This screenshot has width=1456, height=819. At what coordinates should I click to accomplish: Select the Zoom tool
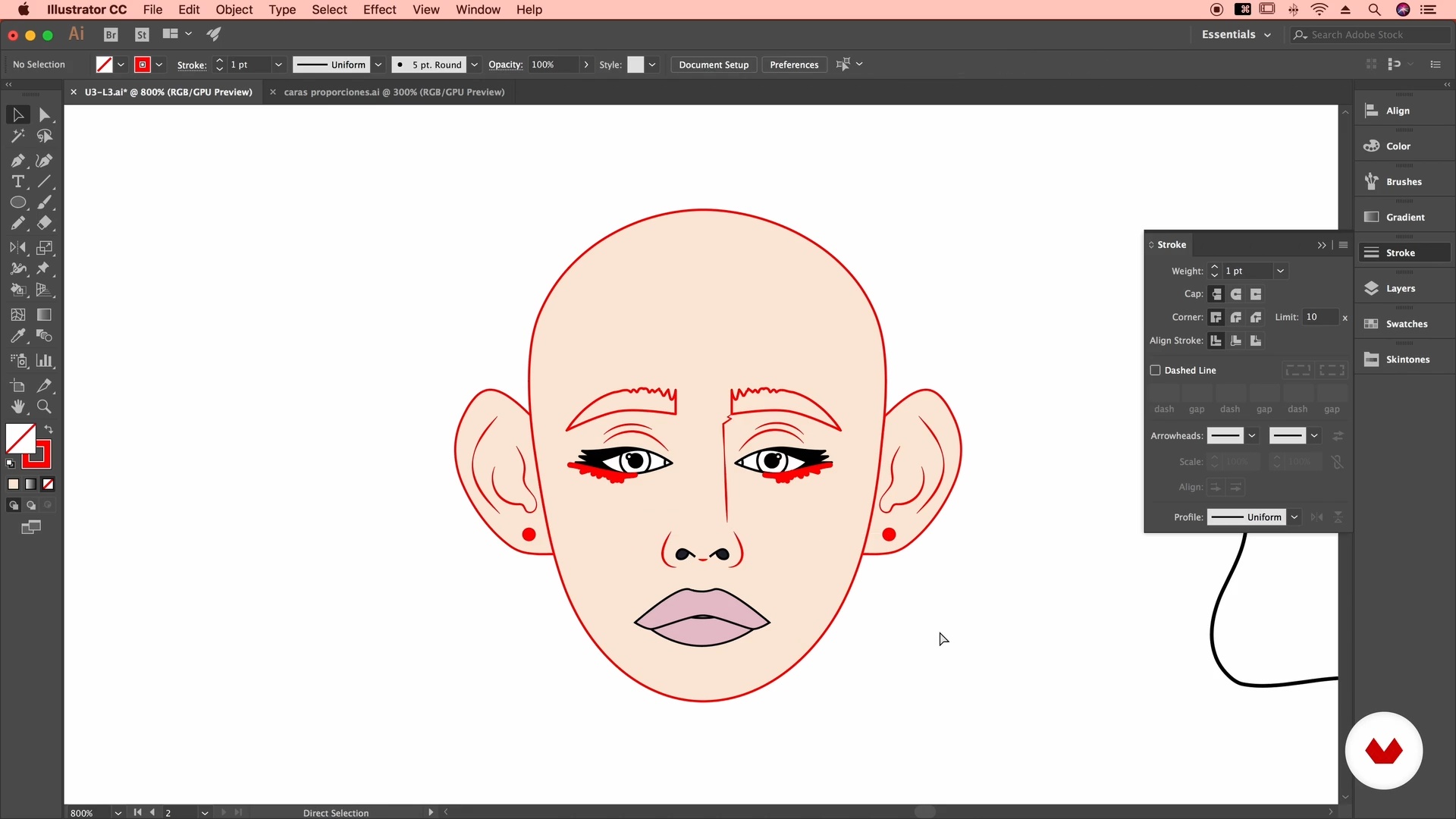tap(45, 407)
